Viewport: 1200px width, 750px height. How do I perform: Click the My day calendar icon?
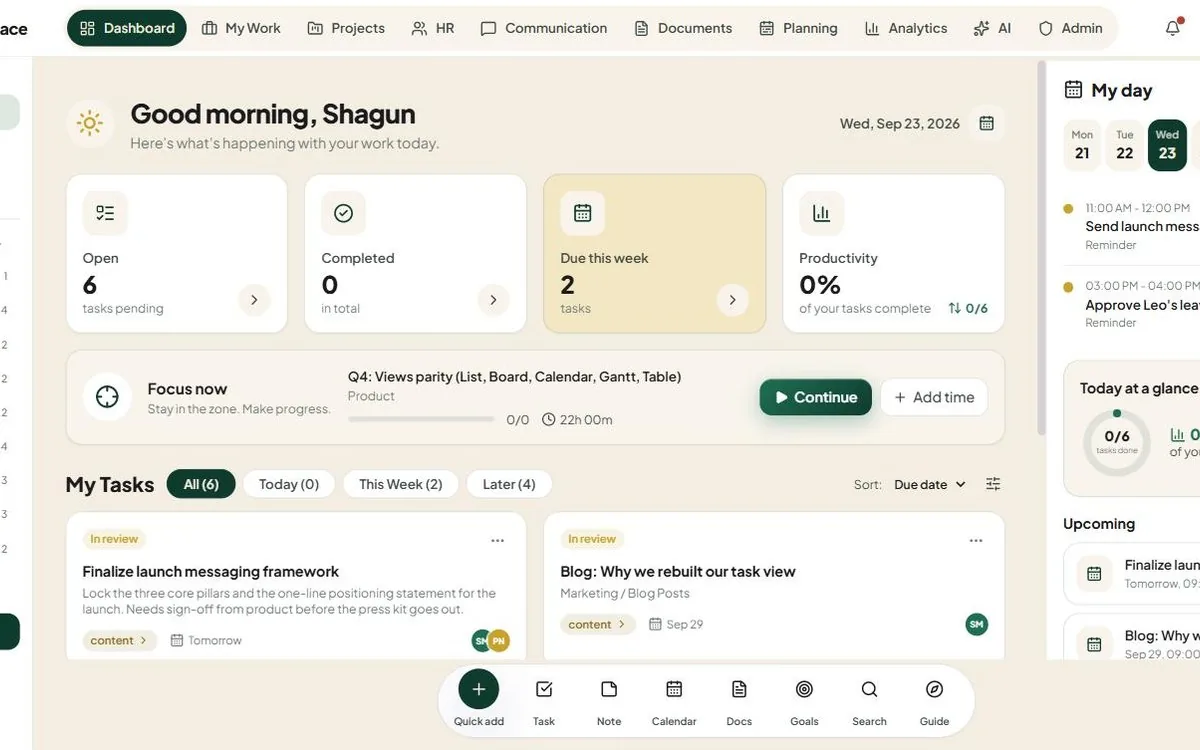[1073, 90]
